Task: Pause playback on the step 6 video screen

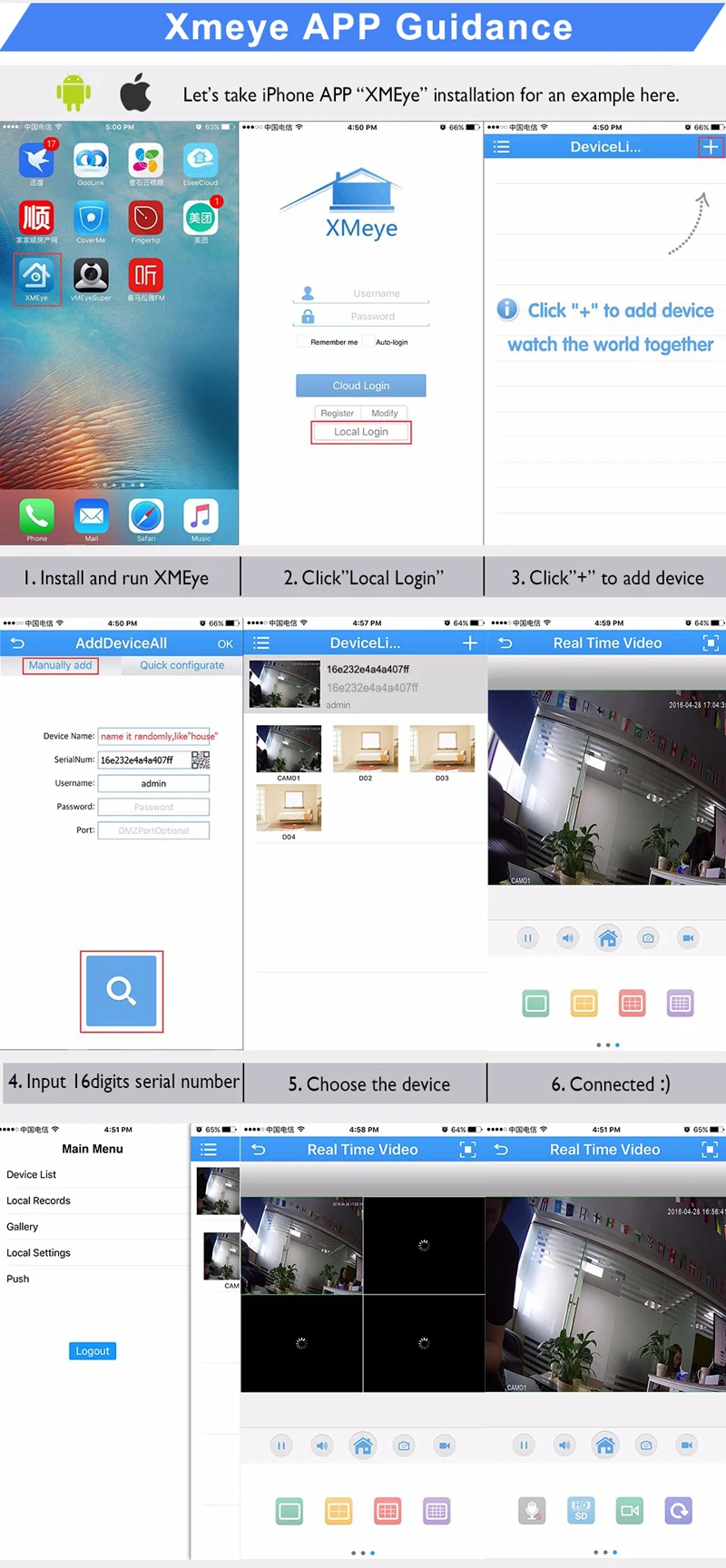Action: [x=527, y=938]
